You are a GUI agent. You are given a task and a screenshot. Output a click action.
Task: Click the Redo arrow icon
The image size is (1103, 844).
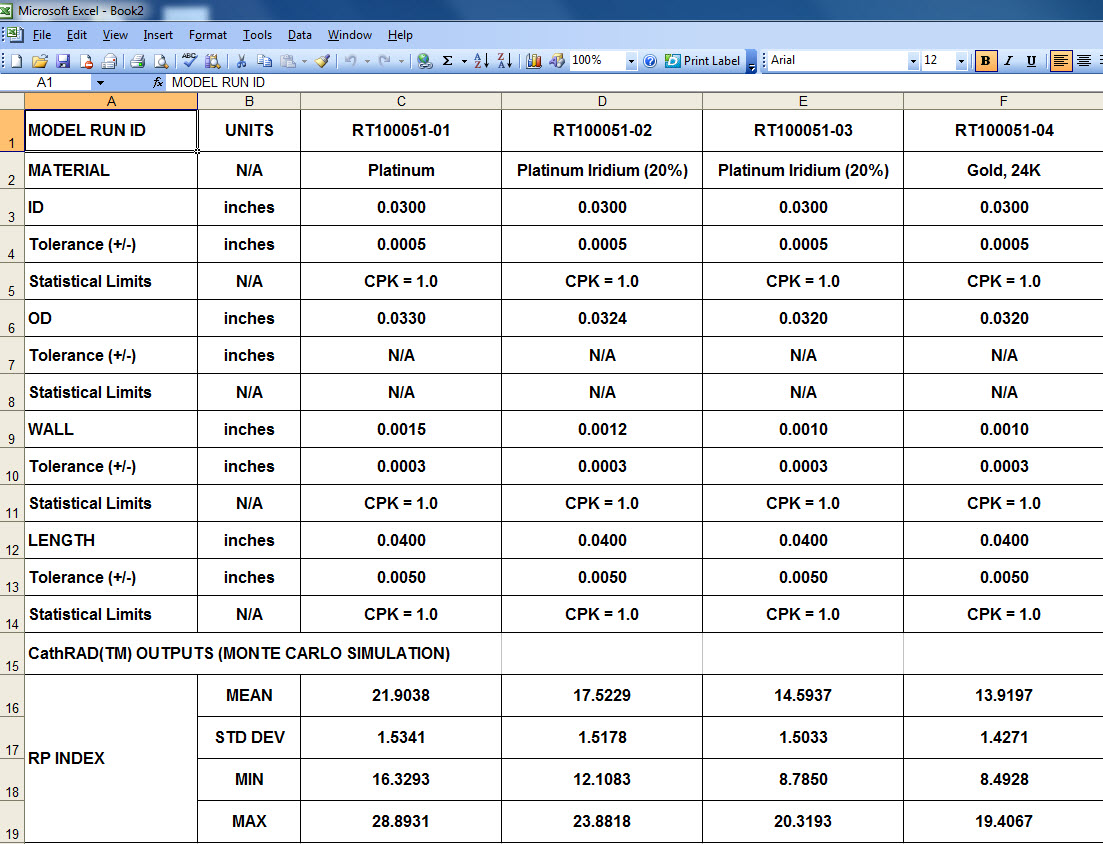(x=385, y=61)
